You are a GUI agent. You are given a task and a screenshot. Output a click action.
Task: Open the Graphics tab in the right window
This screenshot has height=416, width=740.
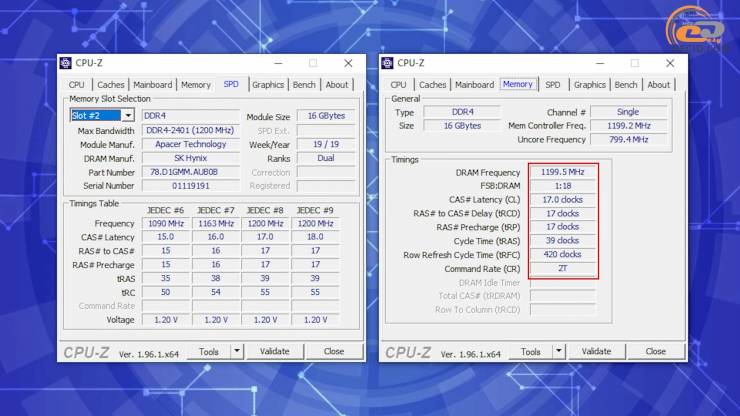[x=589, y=85]
